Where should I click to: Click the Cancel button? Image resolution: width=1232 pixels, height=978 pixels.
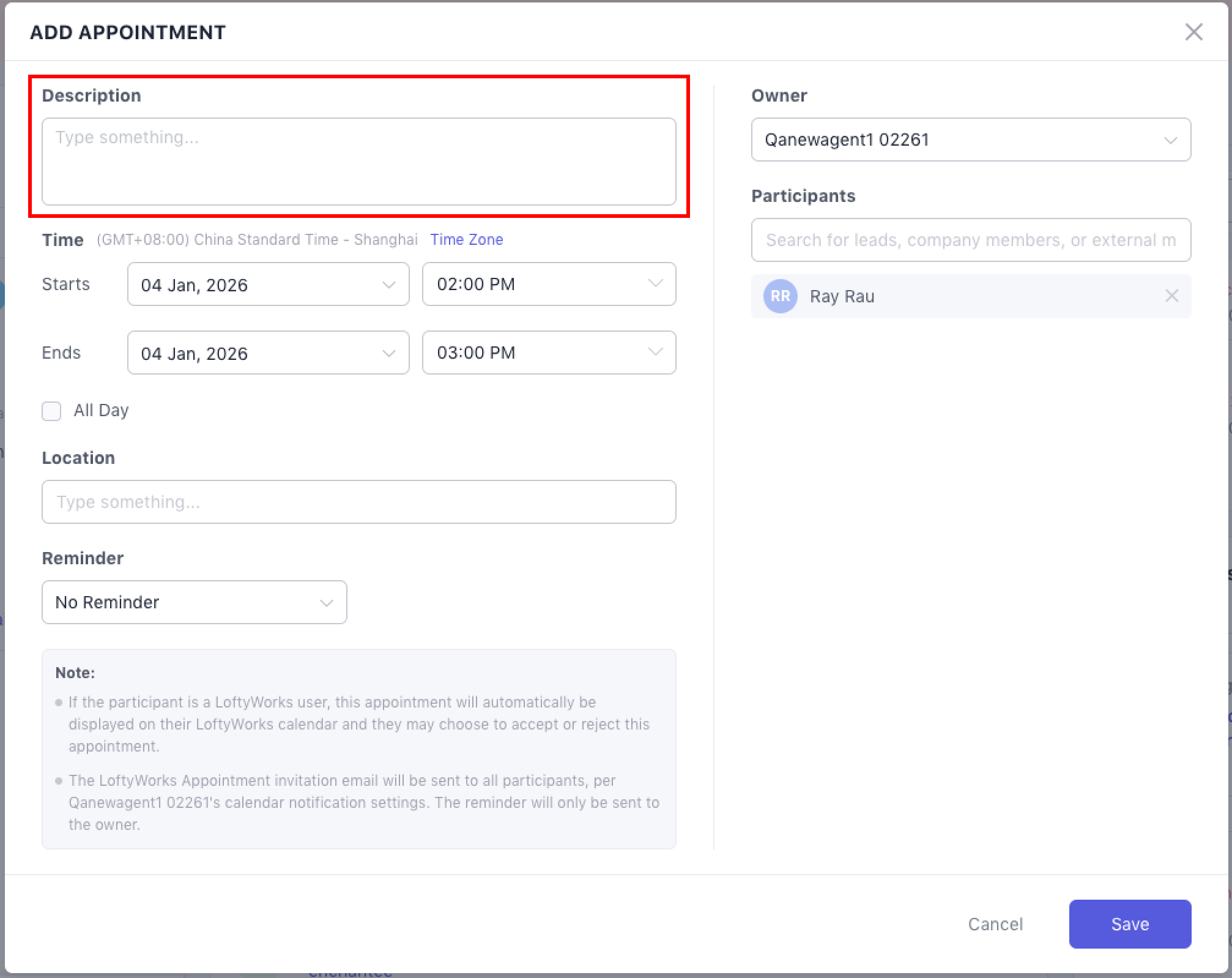[995, 924]
